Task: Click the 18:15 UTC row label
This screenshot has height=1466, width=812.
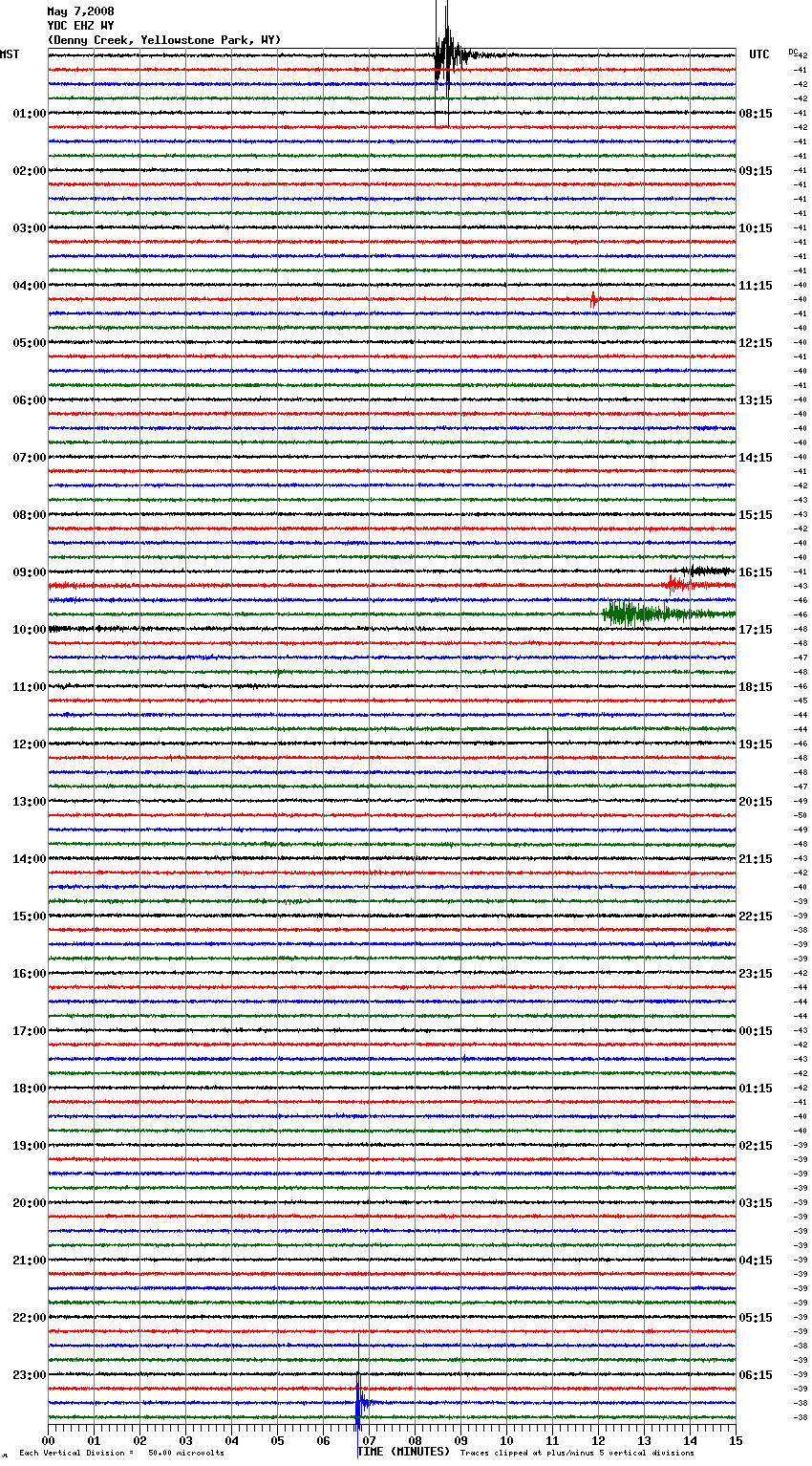Action: tap(756, 687)
